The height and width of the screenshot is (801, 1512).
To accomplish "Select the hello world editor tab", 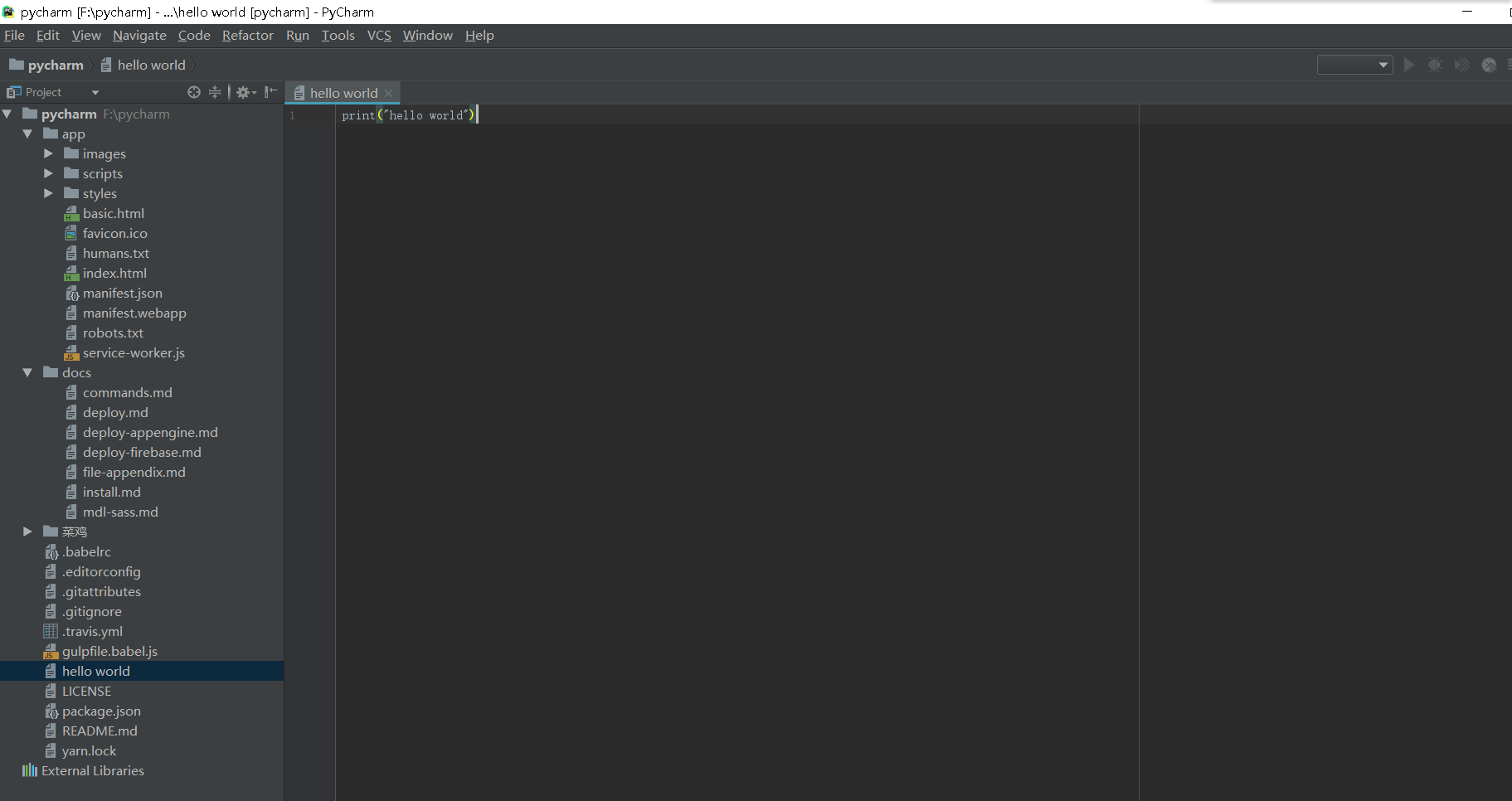I will 343,93.
